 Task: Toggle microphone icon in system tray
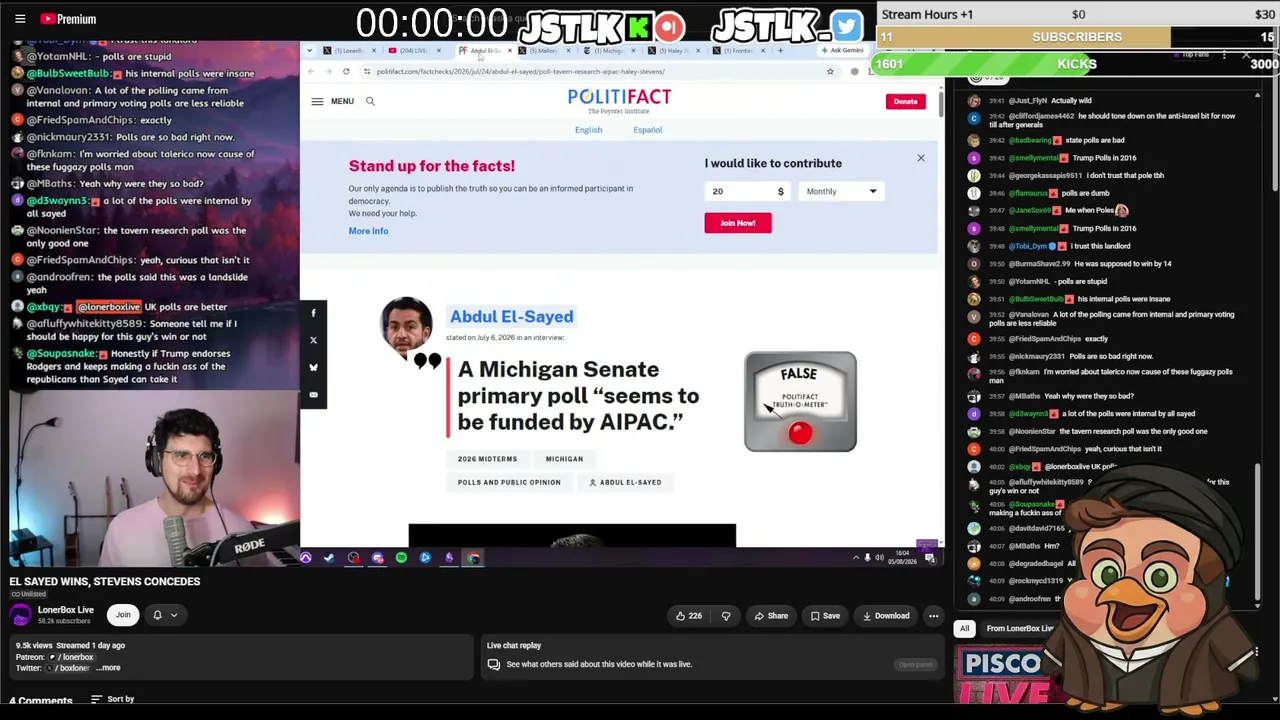click(867, 558)
